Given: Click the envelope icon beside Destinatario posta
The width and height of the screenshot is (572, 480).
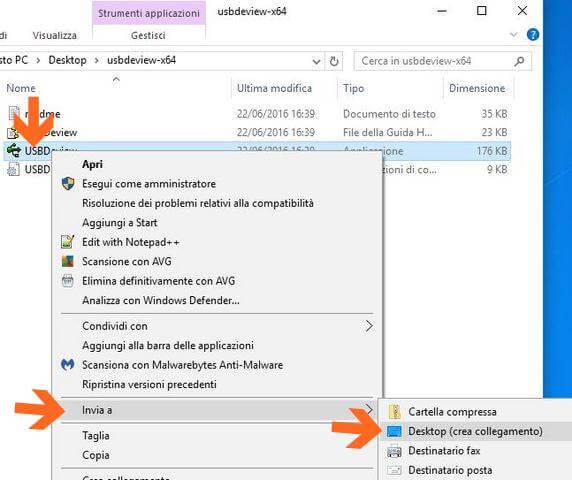Looking at the screenshot, I should tap(394, 470).
